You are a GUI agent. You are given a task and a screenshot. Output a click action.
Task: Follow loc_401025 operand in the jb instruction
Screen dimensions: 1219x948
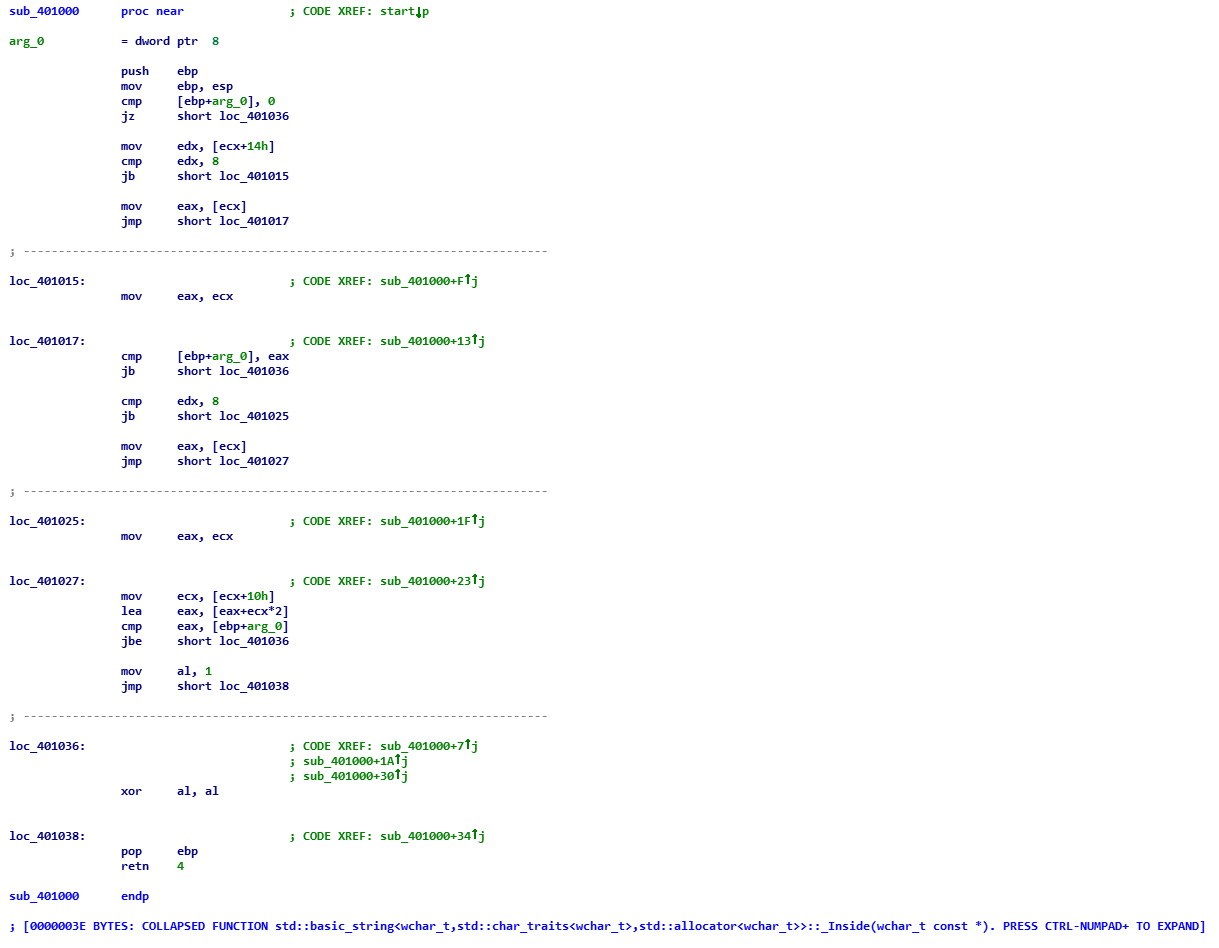coord(254,416)
